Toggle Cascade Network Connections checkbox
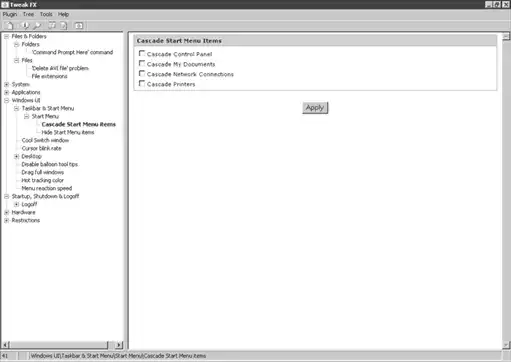This screenshot has width=511, height=362. point(142,73)
